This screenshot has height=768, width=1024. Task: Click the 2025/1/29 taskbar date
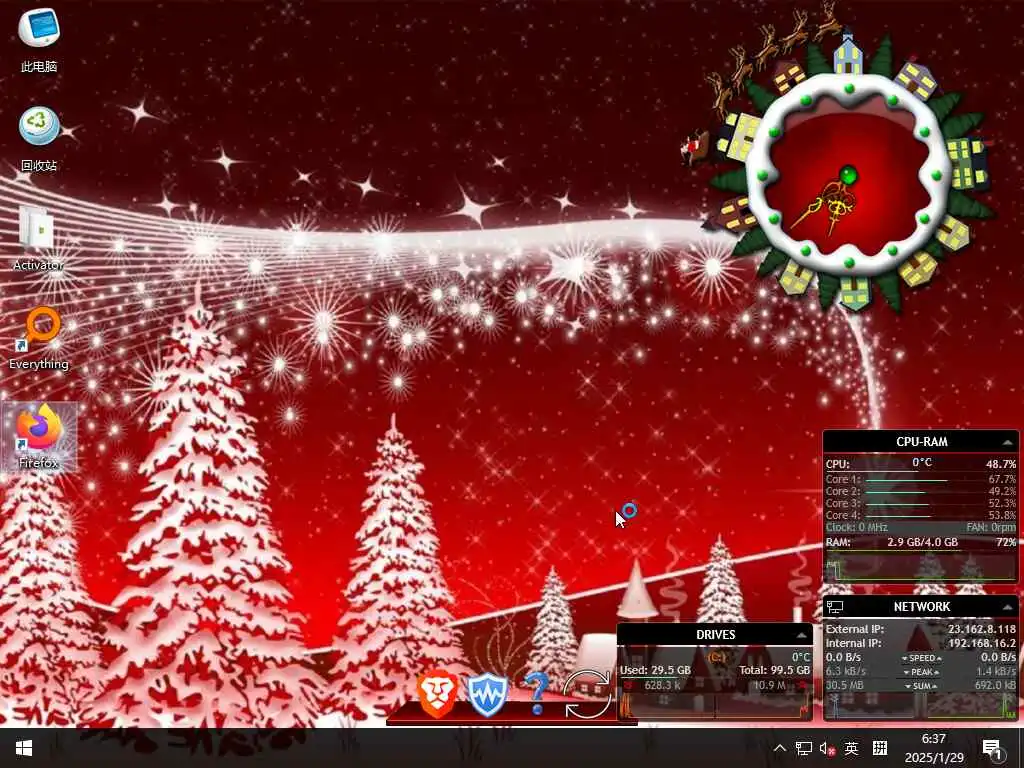coord(934,758)
